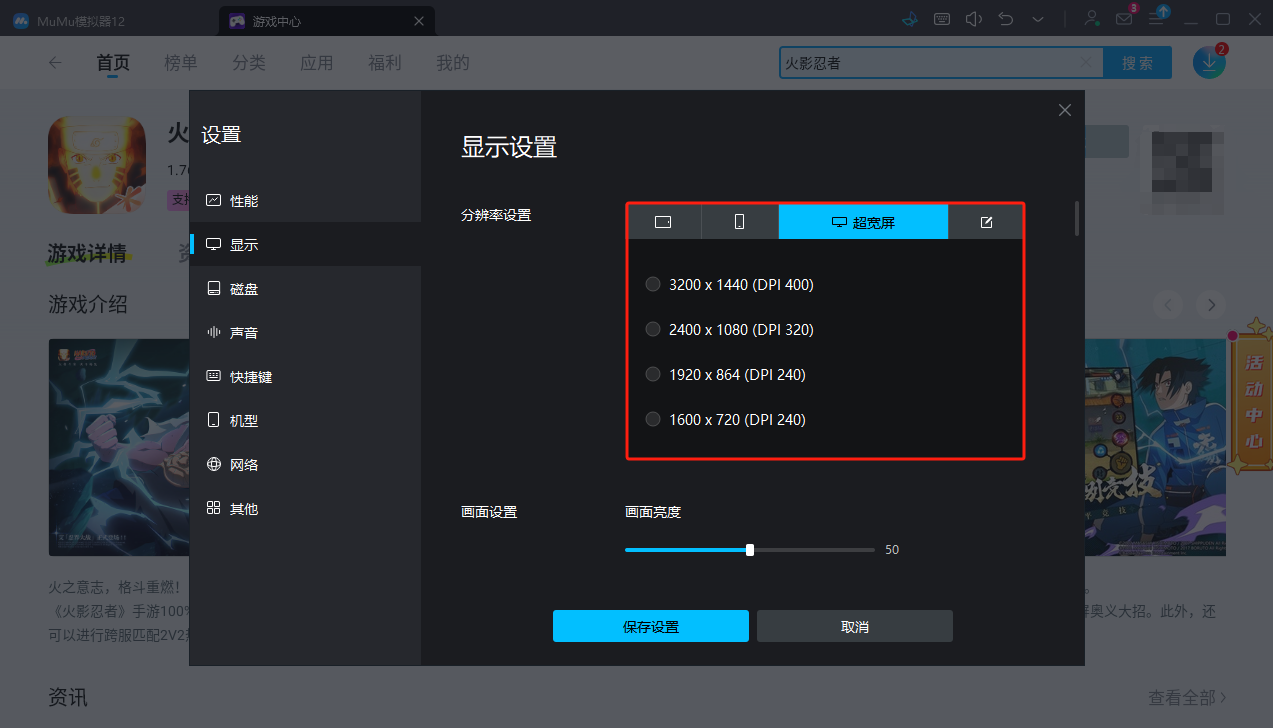This screenshot has width=1273, height=728.
Task: Adjust the 画面亮度 brightness slider
Action: (749, 549)
